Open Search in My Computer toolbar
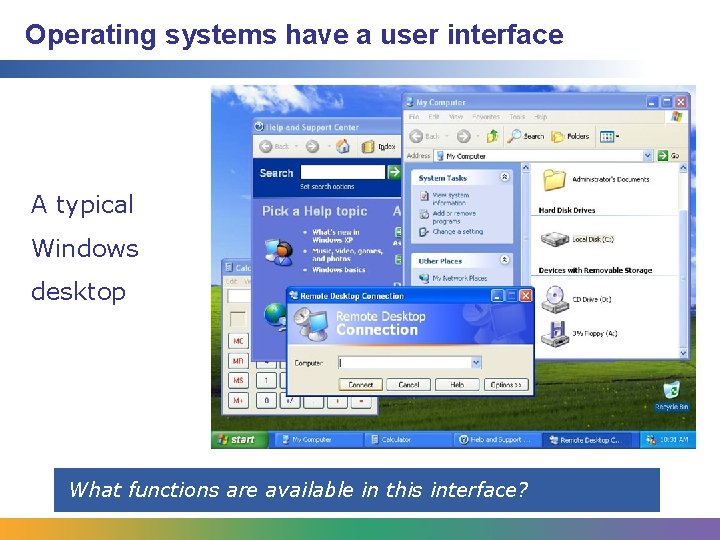The image size is (720, 540). click(x=525, y=136)
